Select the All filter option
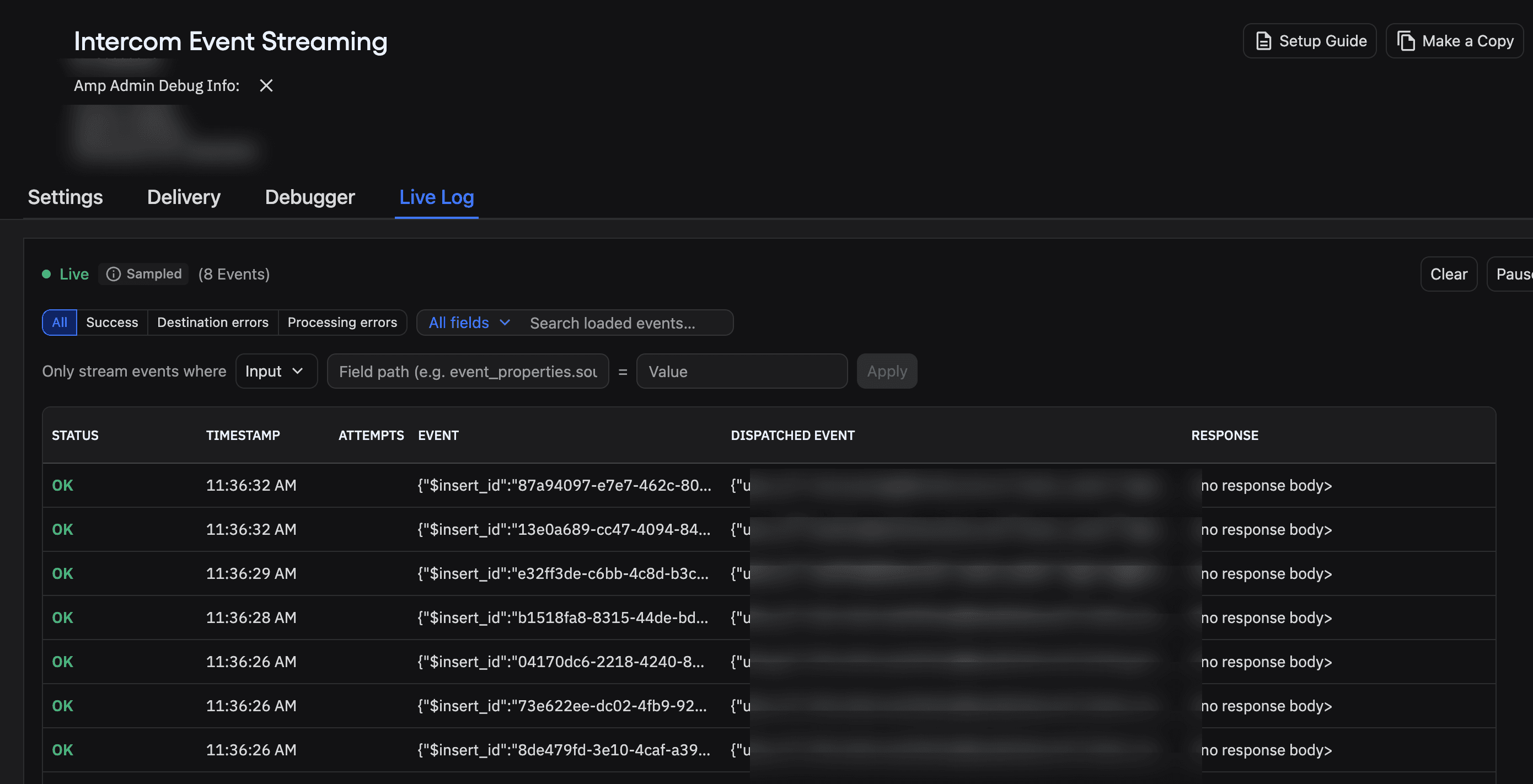Screen dimensions: 1533x784 [x=60, y=323]
